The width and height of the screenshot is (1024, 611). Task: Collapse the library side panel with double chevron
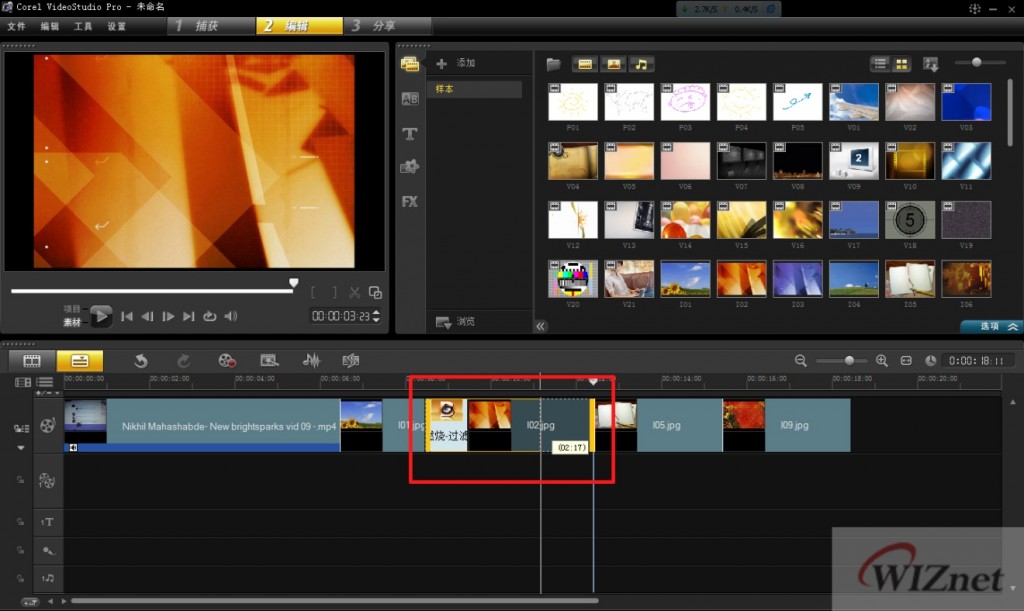[541, 326]
